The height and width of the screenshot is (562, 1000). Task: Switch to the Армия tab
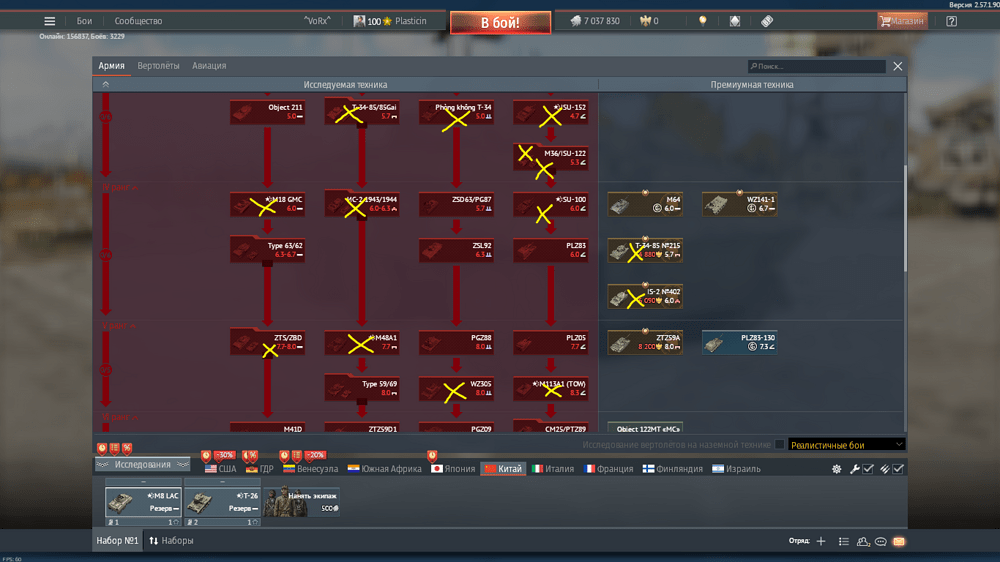112,66
